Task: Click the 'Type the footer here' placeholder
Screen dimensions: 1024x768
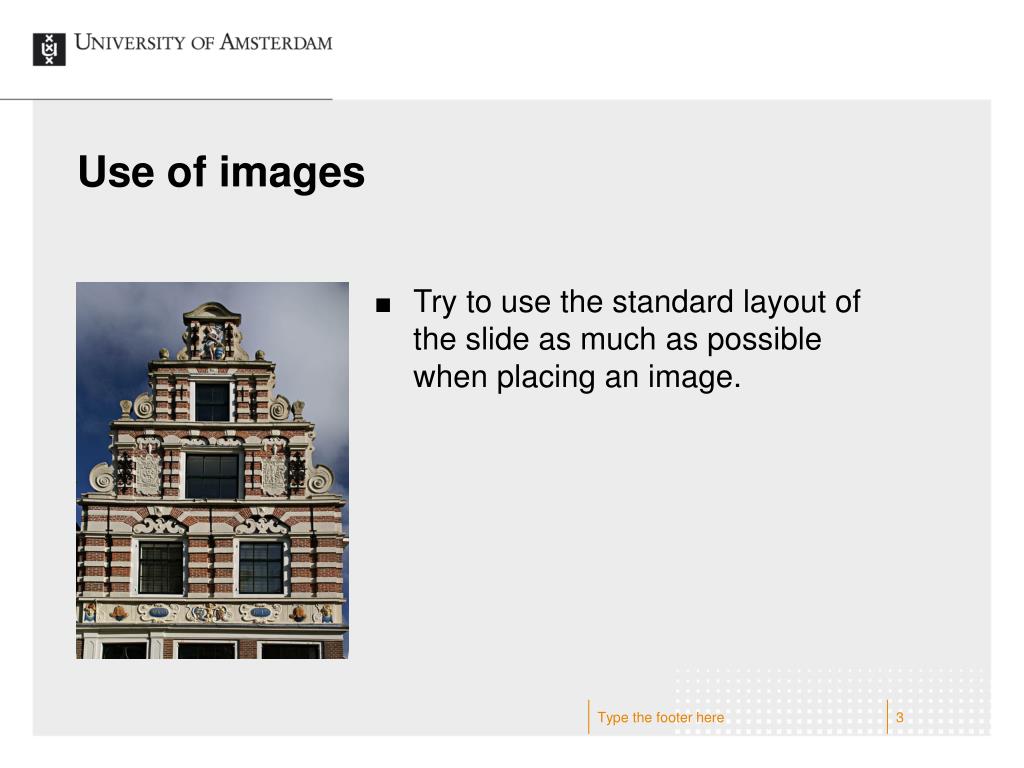Action: (x=660, y=717)
